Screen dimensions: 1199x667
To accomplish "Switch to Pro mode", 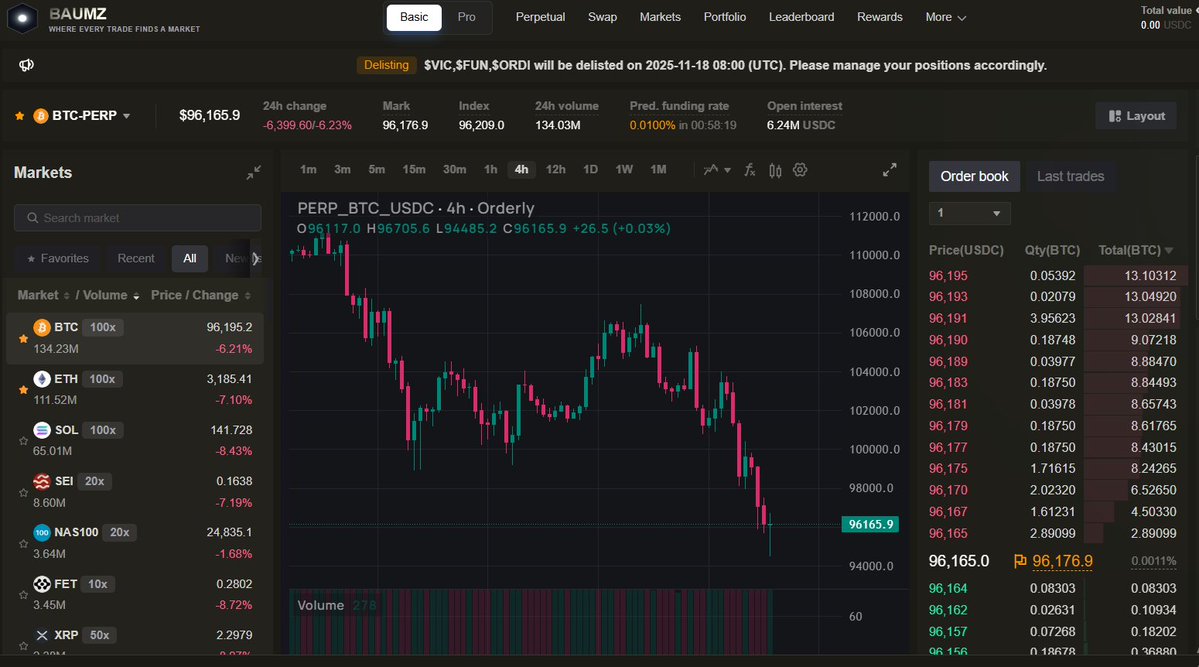I will tap(466, 18).
